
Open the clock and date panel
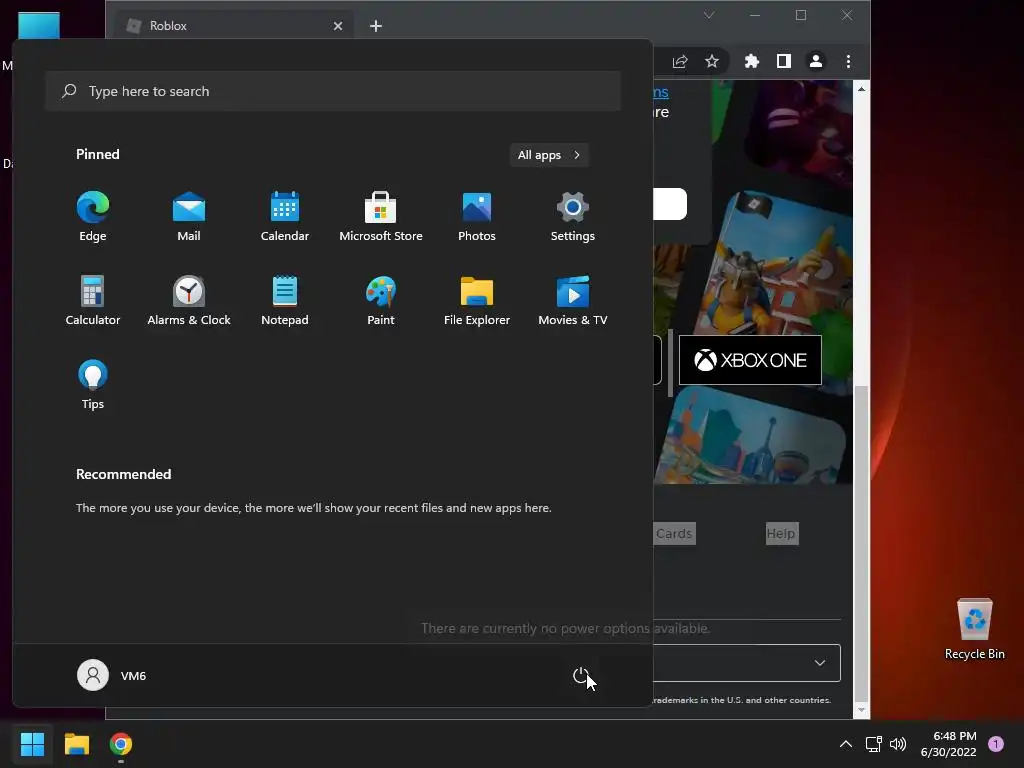[949, 744]
